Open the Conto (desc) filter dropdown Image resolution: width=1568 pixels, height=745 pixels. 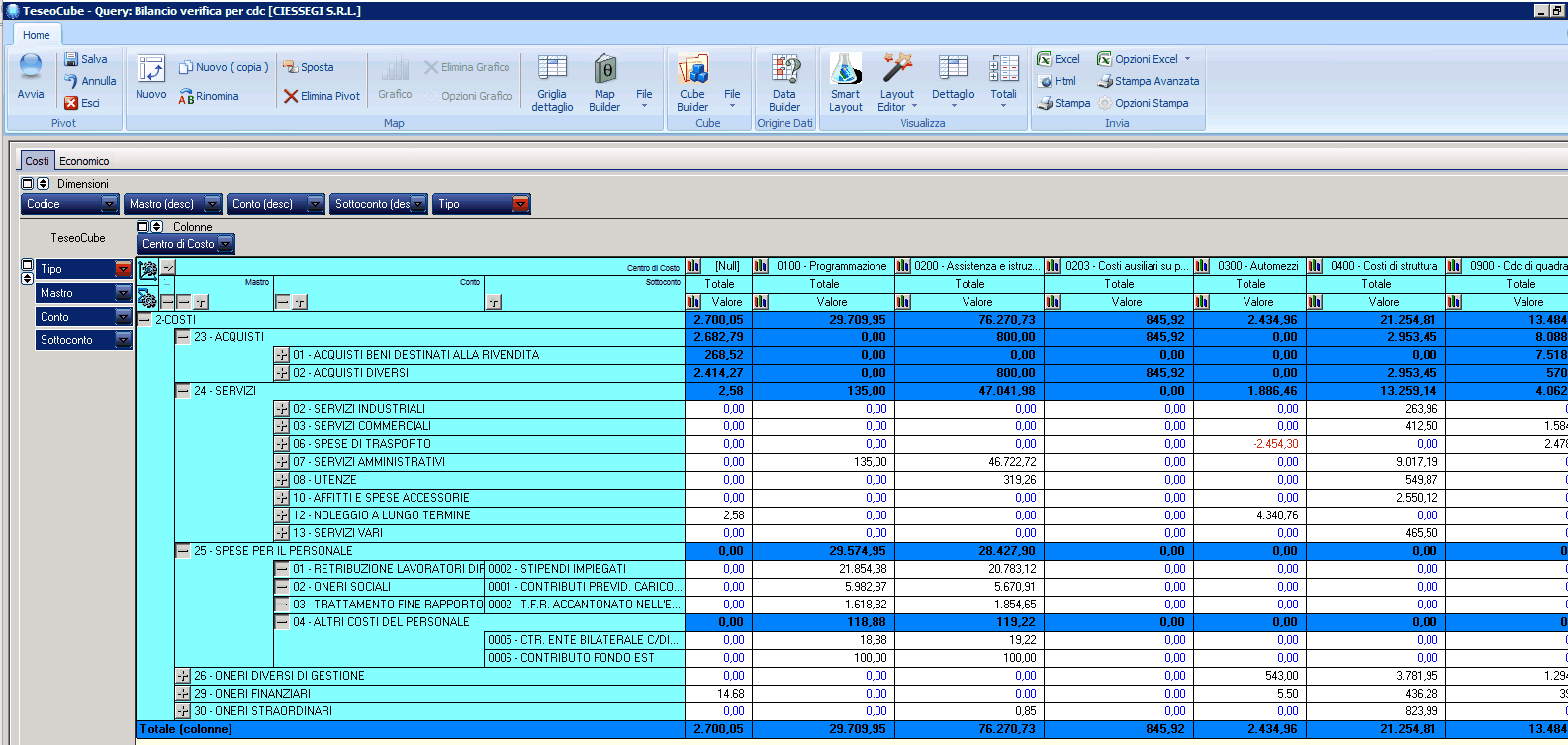click(315, 204)
